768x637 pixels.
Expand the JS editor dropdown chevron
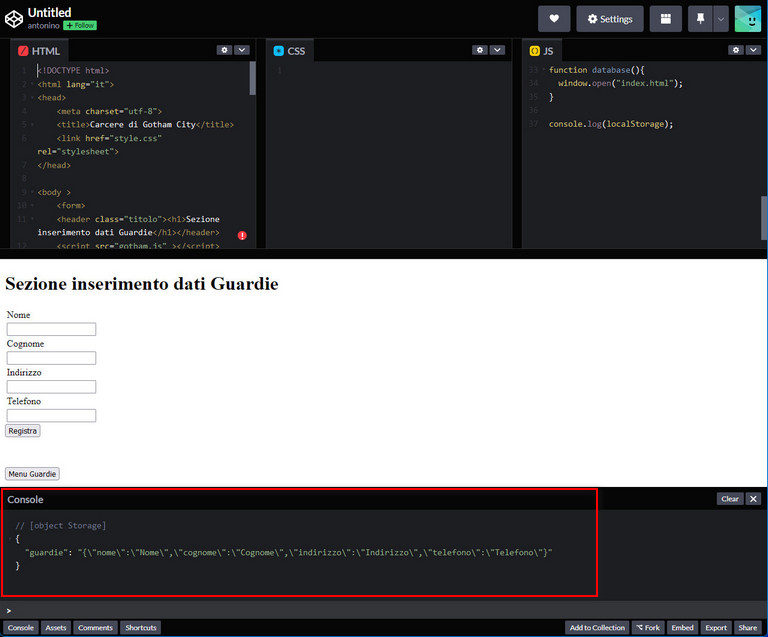click(753, 50)
